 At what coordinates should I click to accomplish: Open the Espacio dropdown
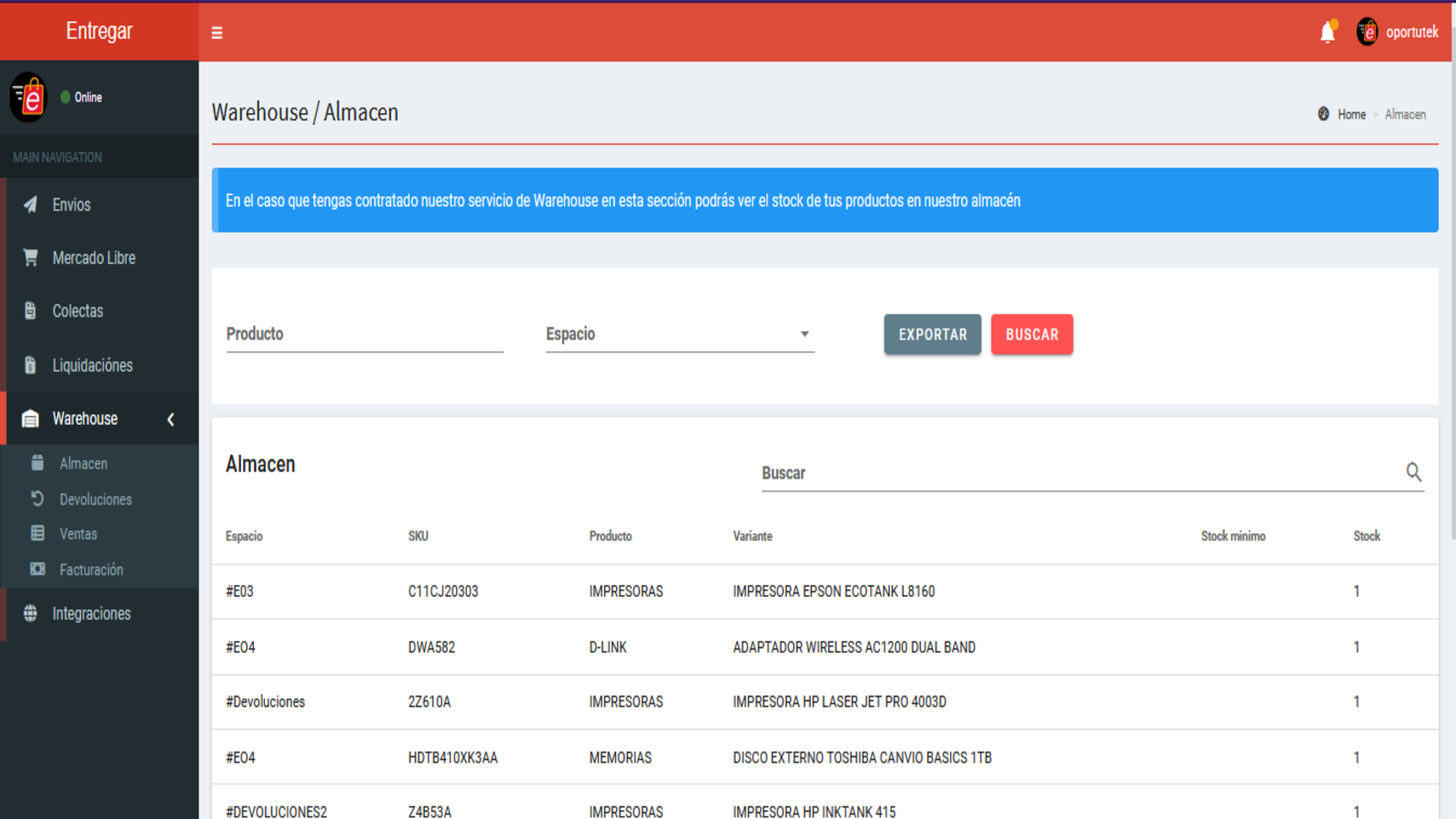(679, 334)
